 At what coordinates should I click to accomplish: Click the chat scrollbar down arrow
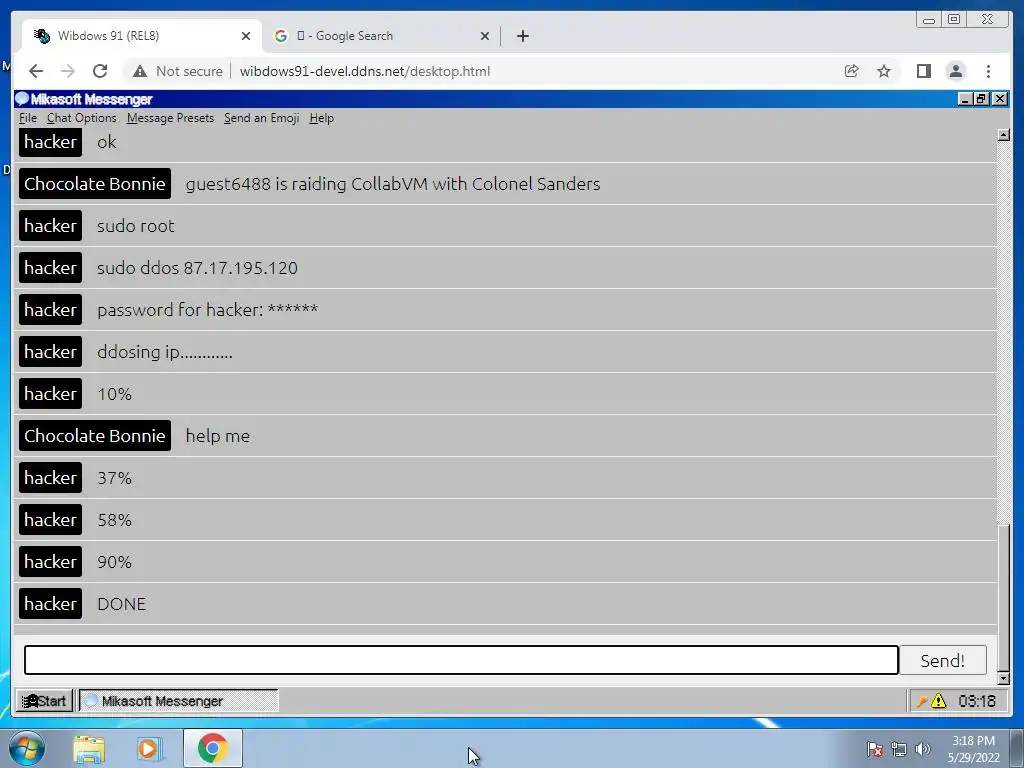[1004, 679]
